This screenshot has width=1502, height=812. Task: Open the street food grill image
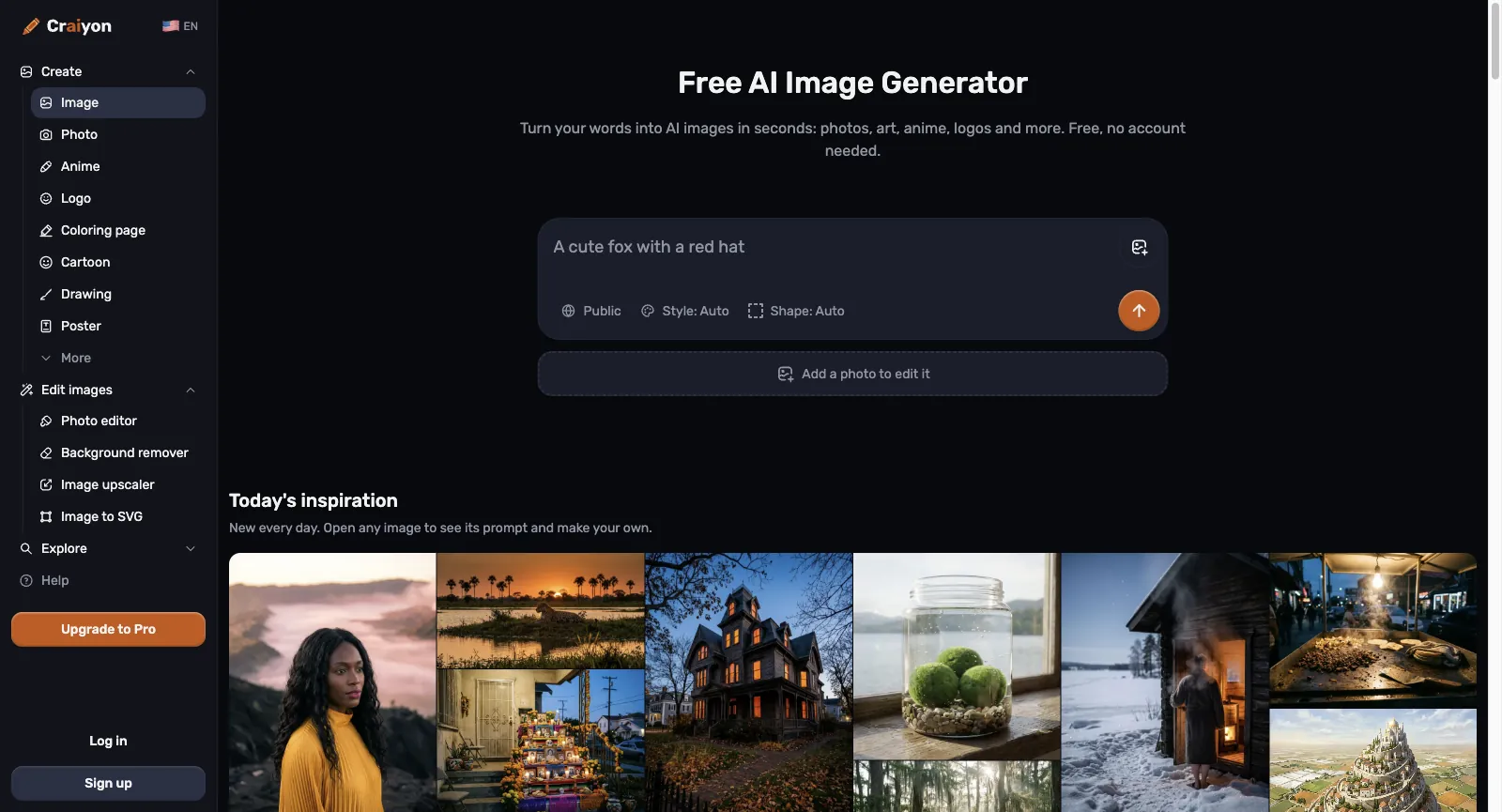pos(1373,629)
